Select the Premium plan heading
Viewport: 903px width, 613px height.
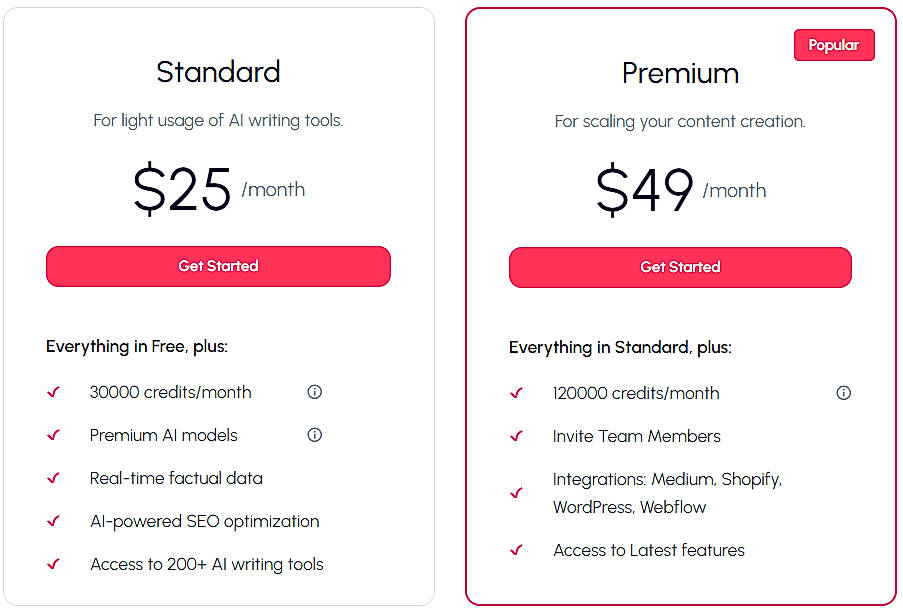click(x=680, y=73)
